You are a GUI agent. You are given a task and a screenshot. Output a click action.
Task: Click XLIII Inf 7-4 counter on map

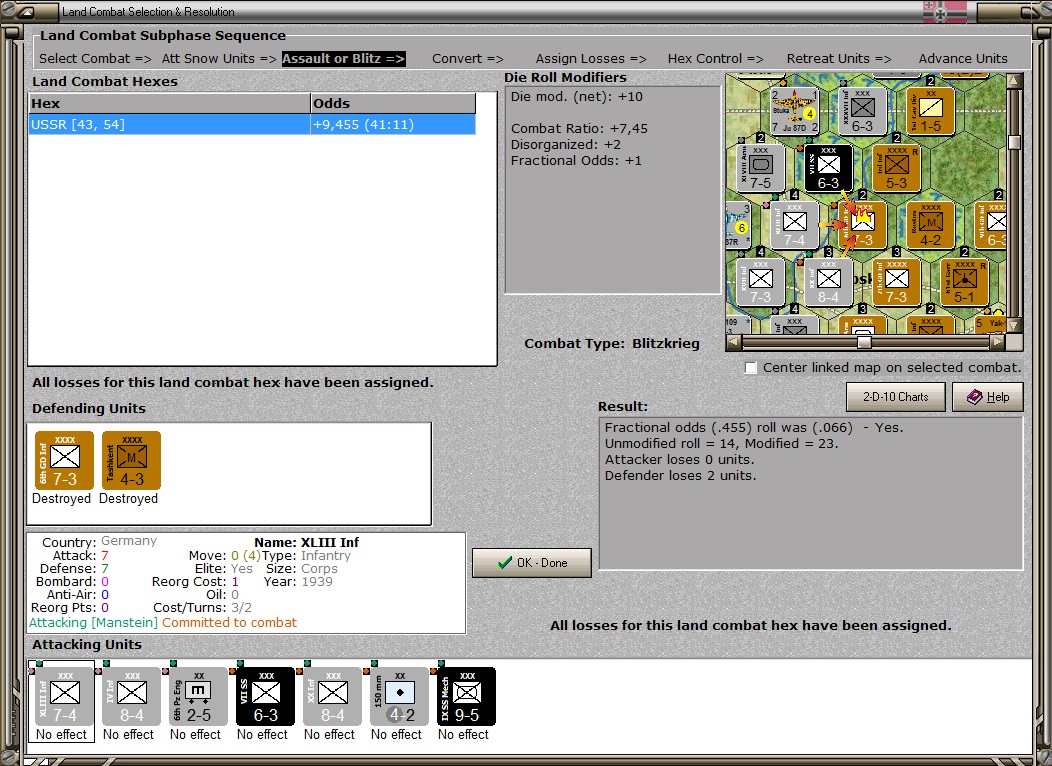(x=794, y=225)
